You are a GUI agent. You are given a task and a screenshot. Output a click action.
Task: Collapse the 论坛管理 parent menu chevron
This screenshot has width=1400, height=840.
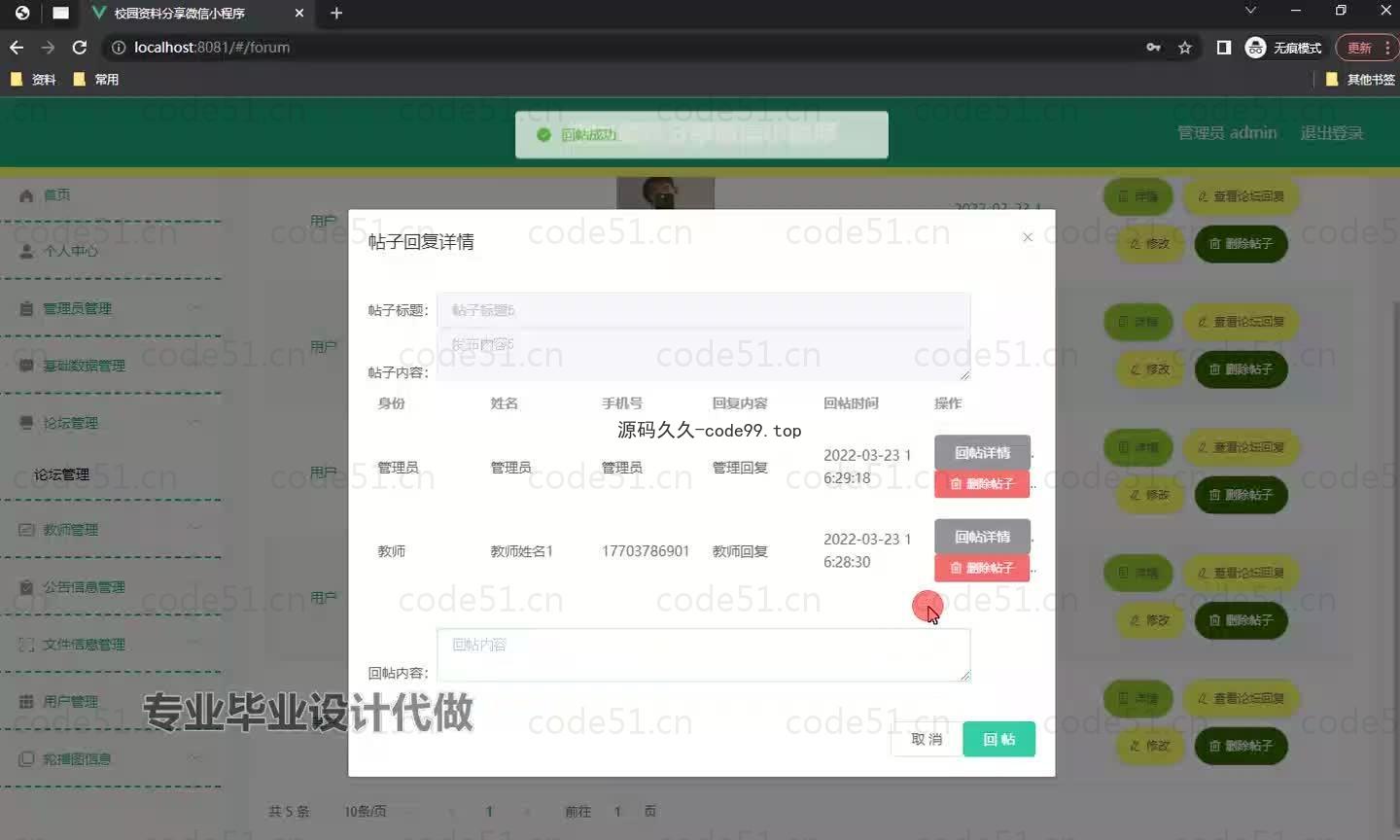195,422
